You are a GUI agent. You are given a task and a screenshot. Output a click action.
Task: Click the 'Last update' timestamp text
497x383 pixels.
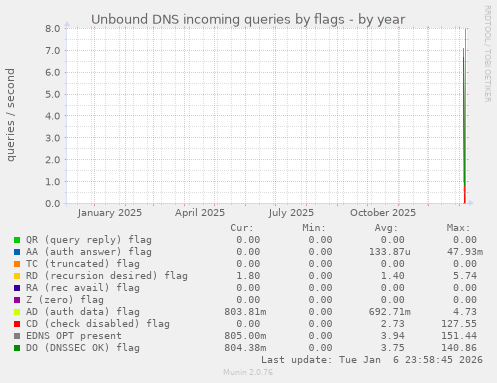pos(372,360)
